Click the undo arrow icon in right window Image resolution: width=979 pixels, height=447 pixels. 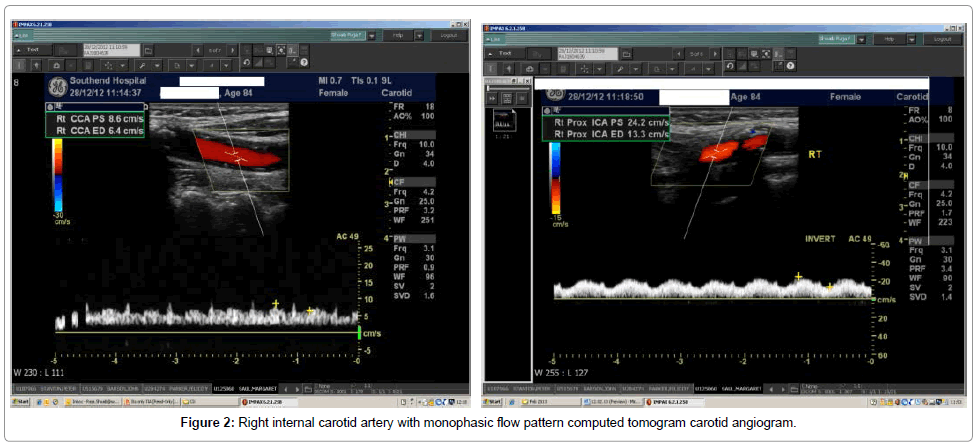pos(730,65)
